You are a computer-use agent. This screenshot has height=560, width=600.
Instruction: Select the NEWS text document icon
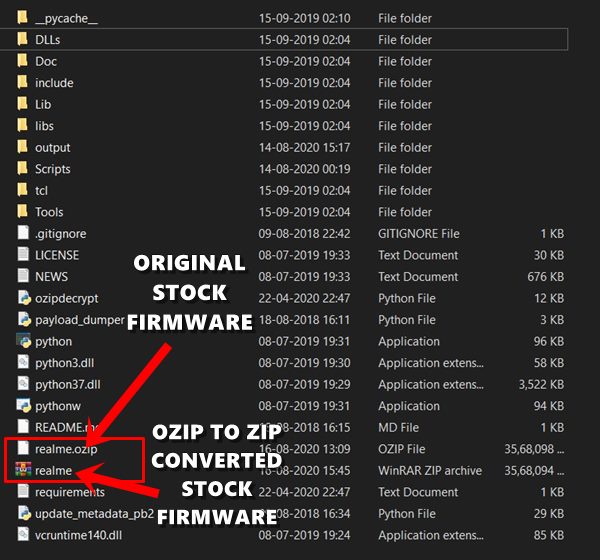(x=23, y=276)
